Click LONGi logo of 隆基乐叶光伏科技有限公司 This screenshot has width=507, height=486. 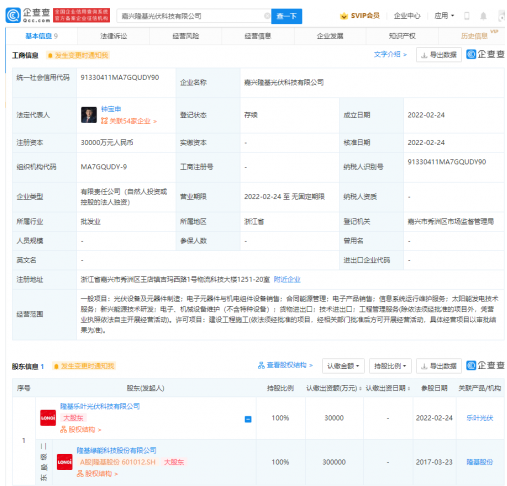pyautogui.click(x=48, y=418)
